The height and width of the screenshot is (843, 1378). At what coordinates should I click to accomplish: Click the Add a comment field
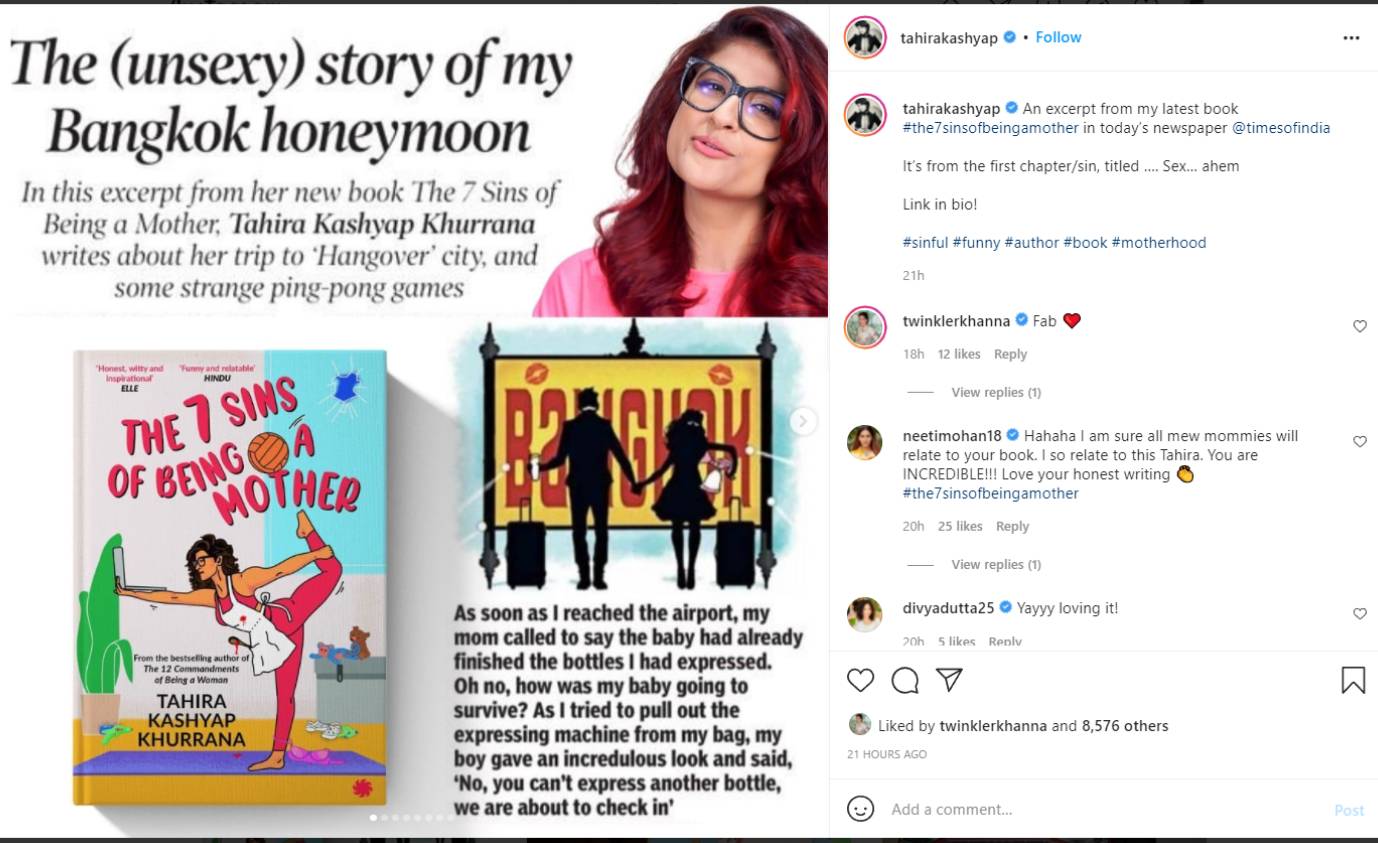click(1105, 809)
